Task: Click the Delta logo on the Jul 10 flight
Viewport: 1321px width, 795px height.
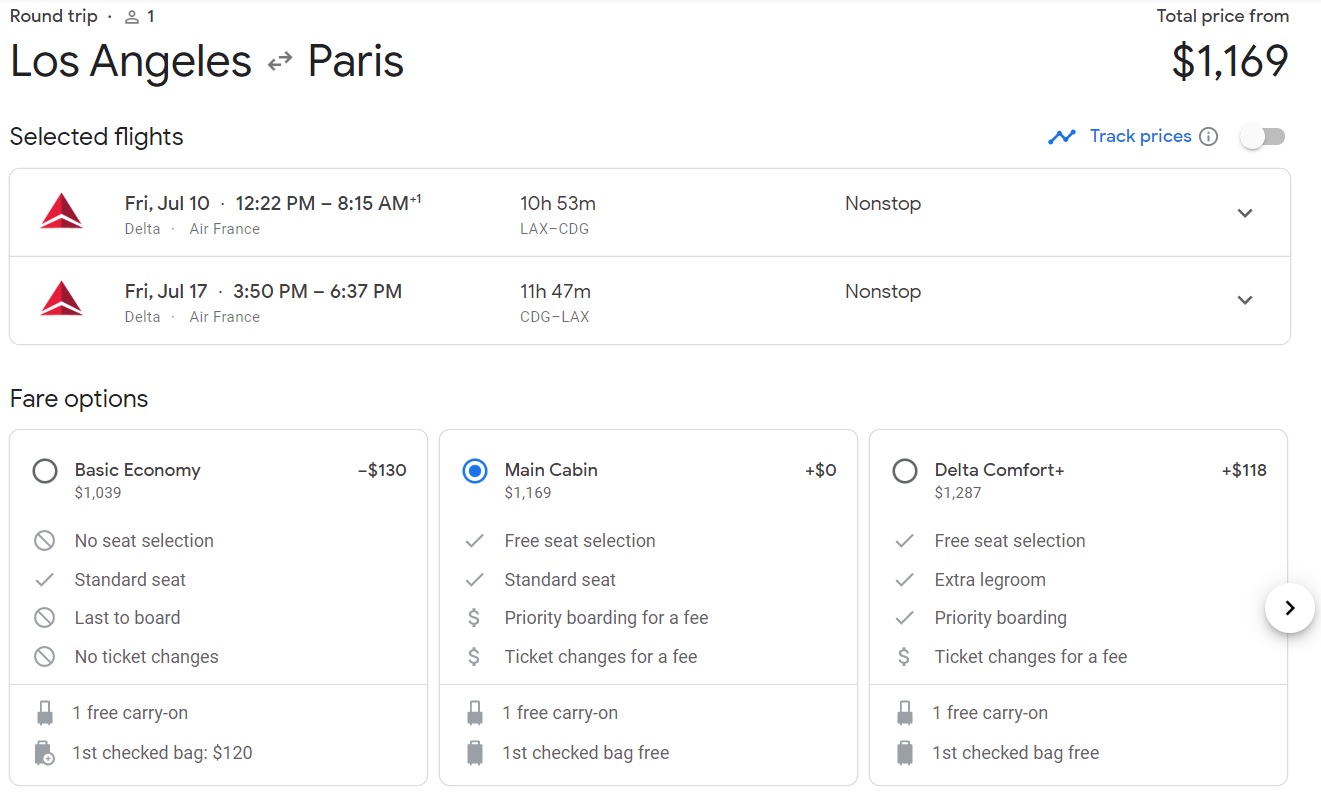Action: point(61,212)
